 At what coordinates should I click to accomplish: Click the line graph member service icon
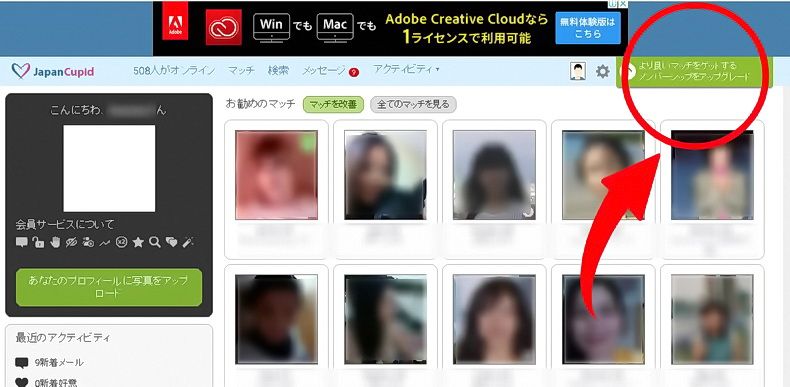coord(104,243)
